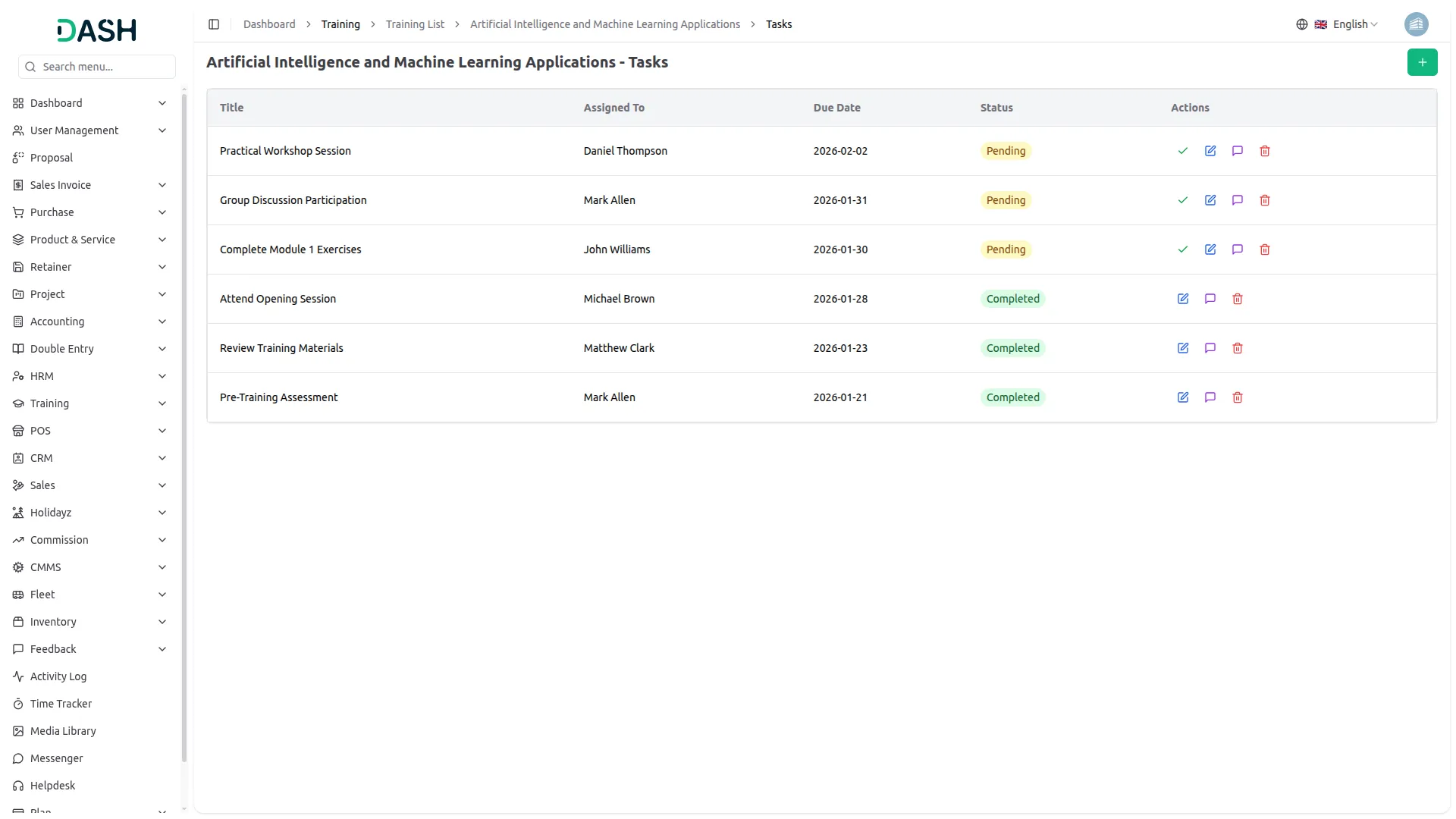Screen dimensions: 1456x819
Task: Focus the Search menu input field
Action: click(97, 67)
